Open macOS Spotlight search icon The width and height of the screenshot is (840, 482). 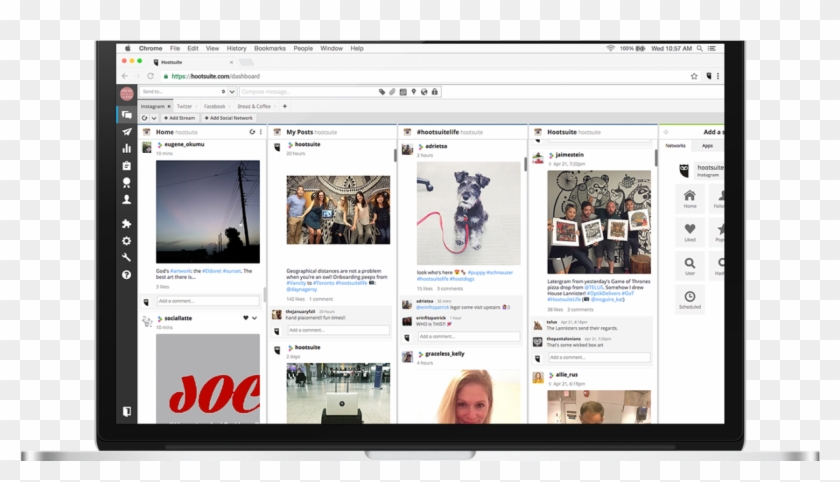[699, 48]
